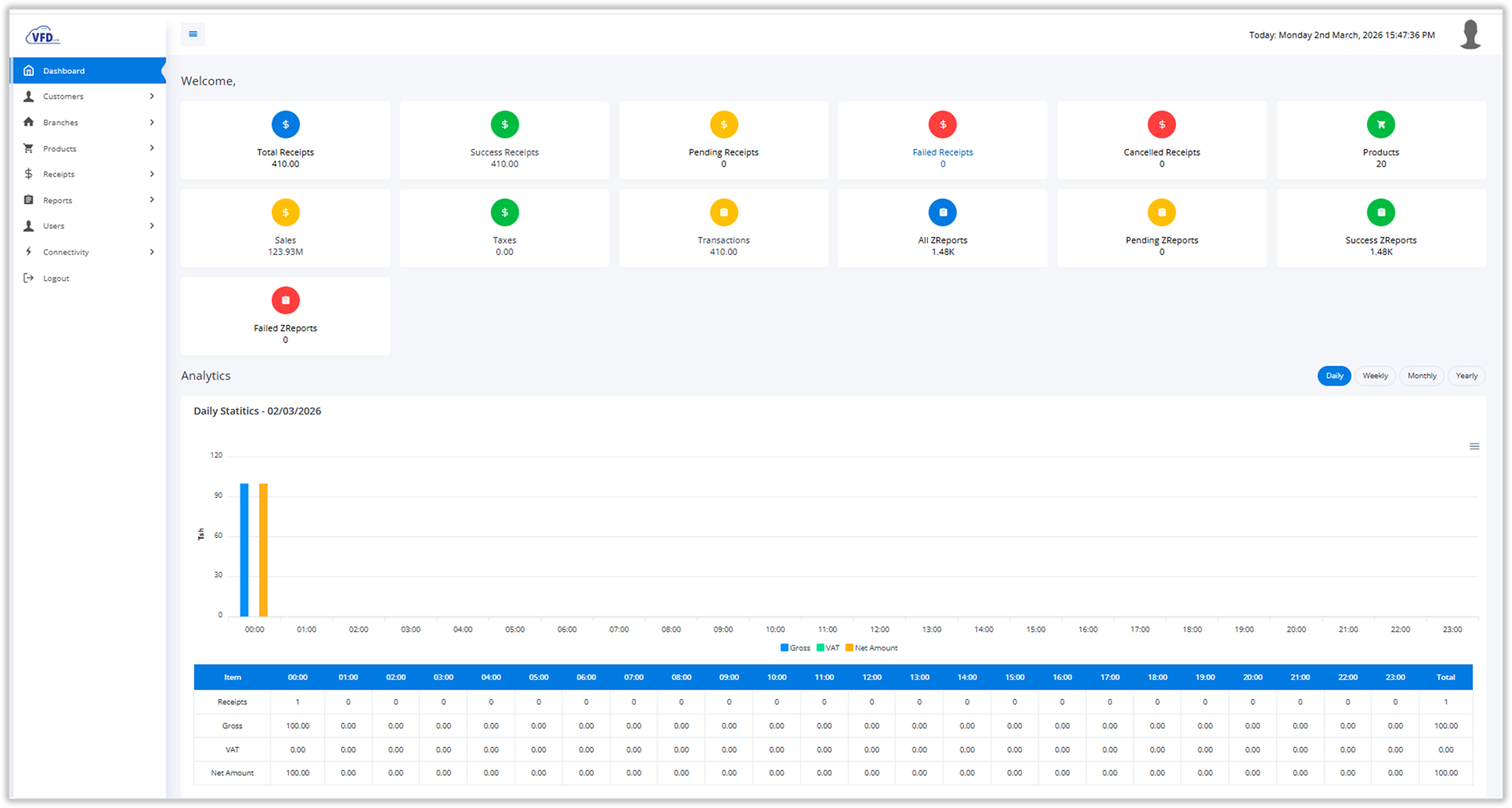Screen dimensions: 1512x808
Task: Switch analytics view to Weekly
Action: pyautogui.click(x=1375, y=375)
